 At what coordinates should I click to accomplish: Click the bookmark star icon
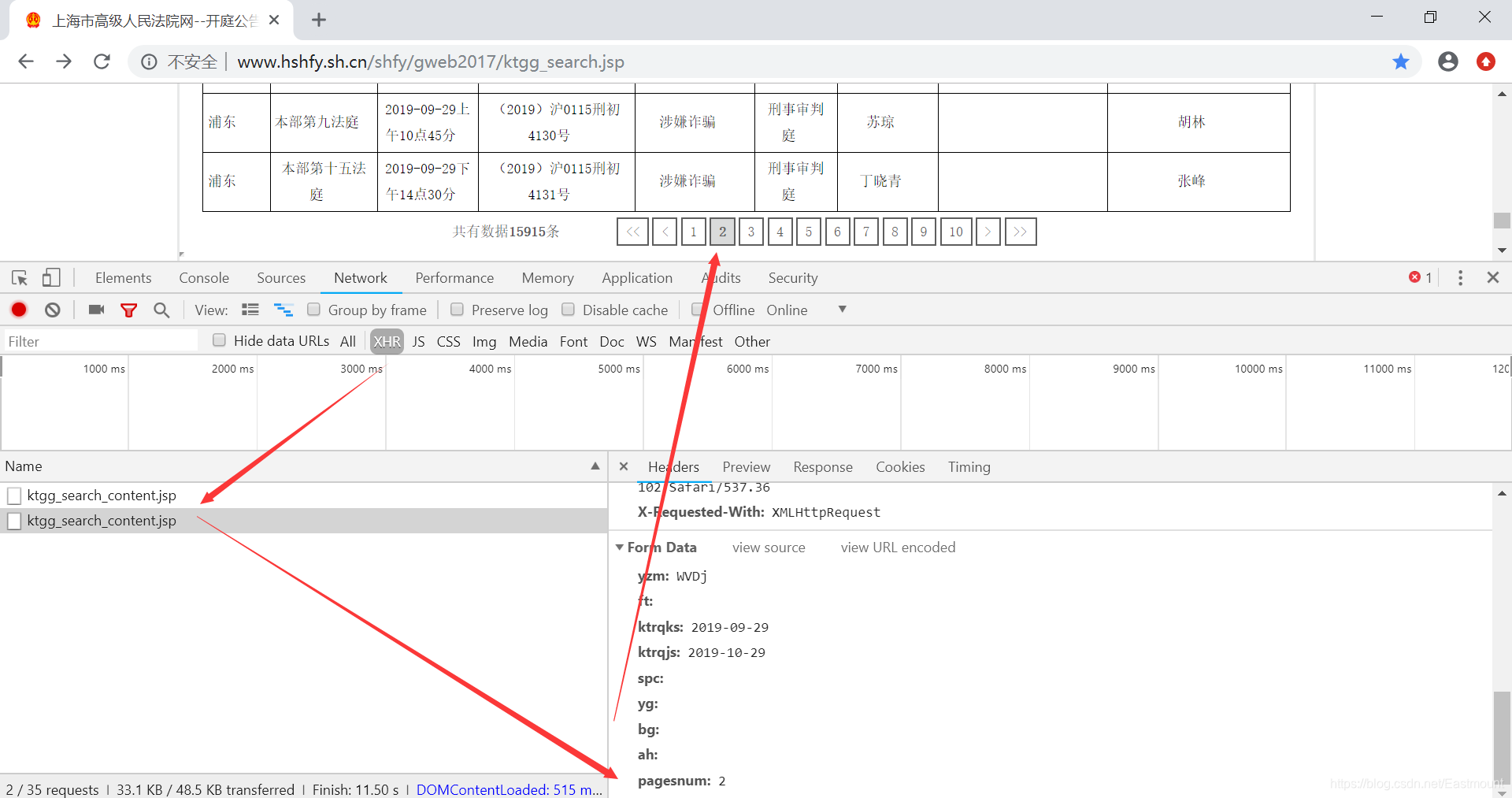1401,61
